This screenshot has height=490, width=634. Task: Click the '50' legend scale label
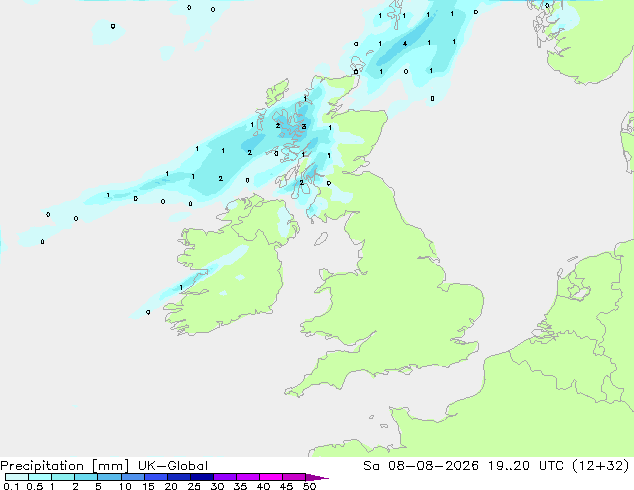(x=309, y=486)
